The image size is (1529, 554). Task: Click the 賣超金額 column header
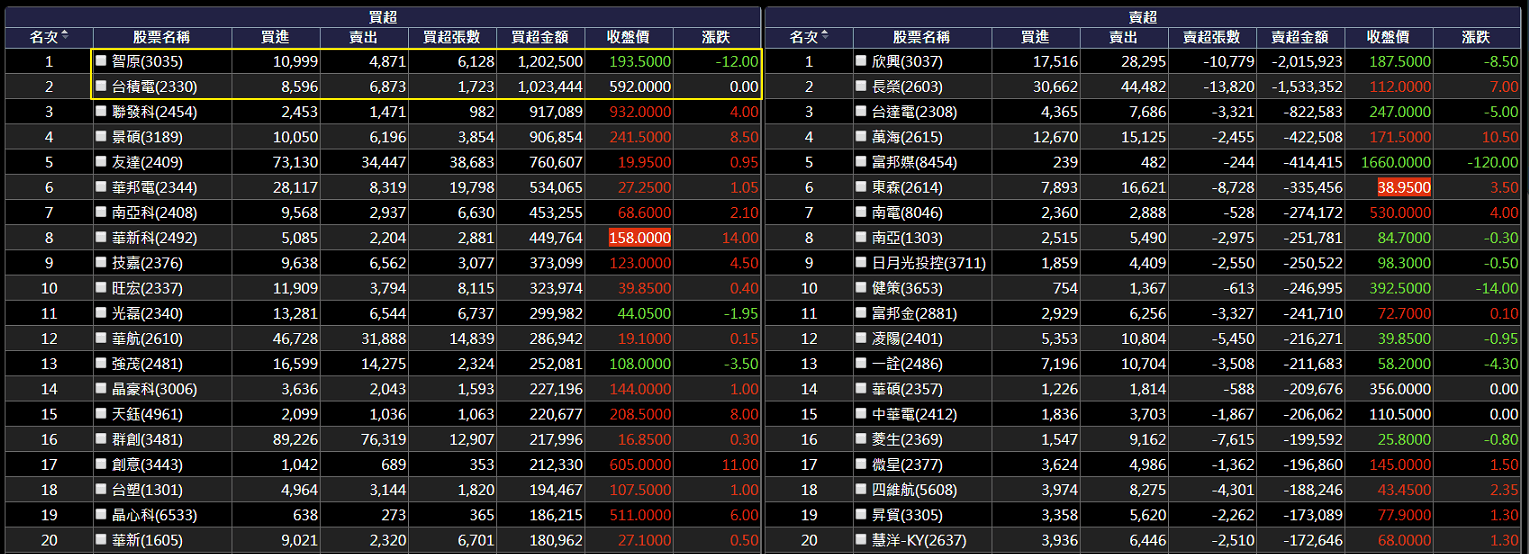[x=1300, y=37]
